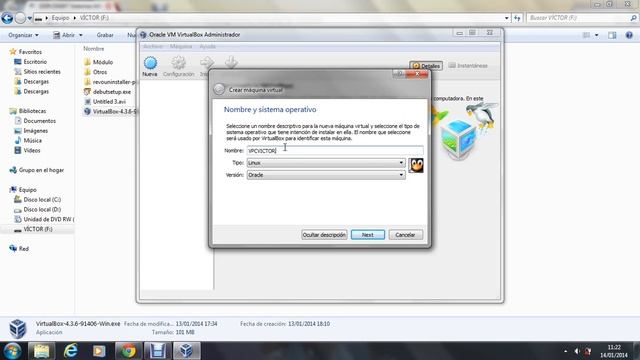This screenshot has height=360, width=640.
Task: Click Ocultar descripción button
Action: point(324,235)
